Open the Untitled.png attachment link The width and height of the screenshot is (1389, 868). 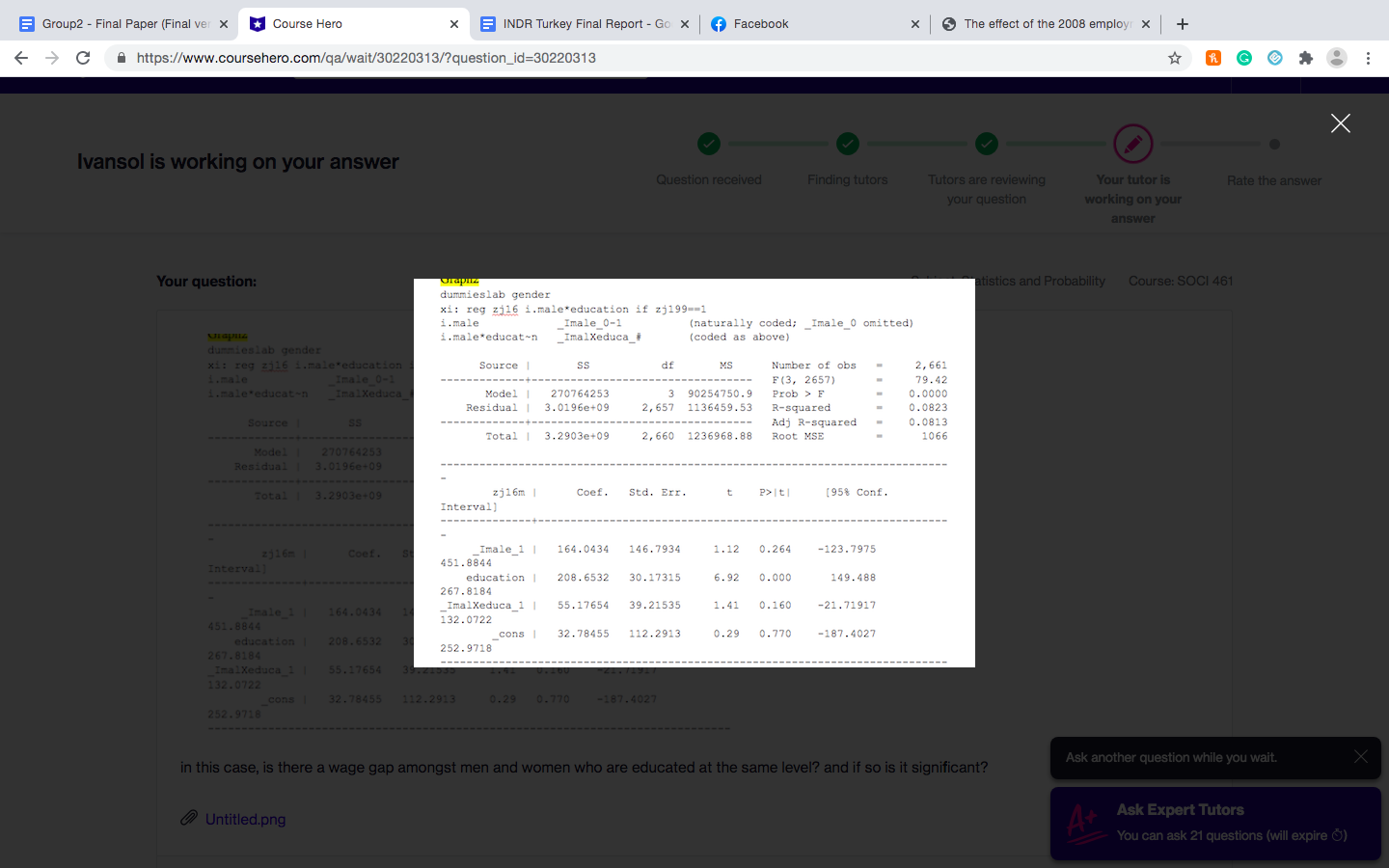(245, 819)
